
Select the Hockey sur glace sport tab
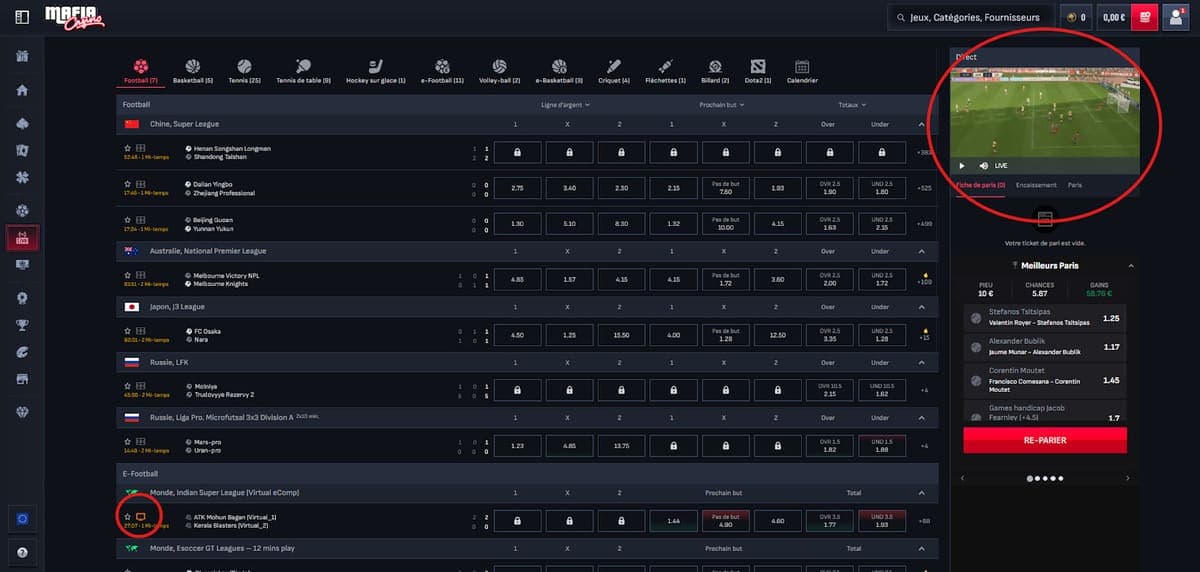375,71
